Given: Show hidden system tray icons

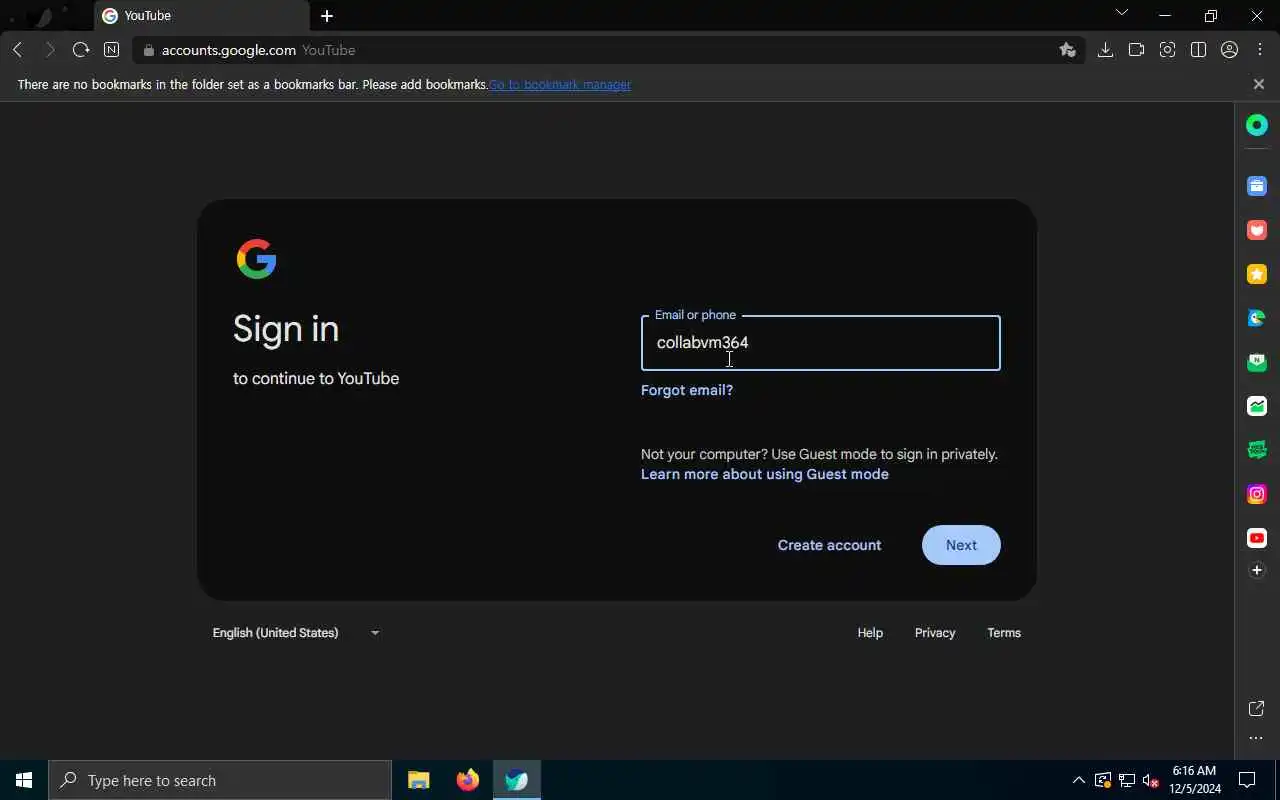Looking at the screenshot, I should click(1078, 780).
